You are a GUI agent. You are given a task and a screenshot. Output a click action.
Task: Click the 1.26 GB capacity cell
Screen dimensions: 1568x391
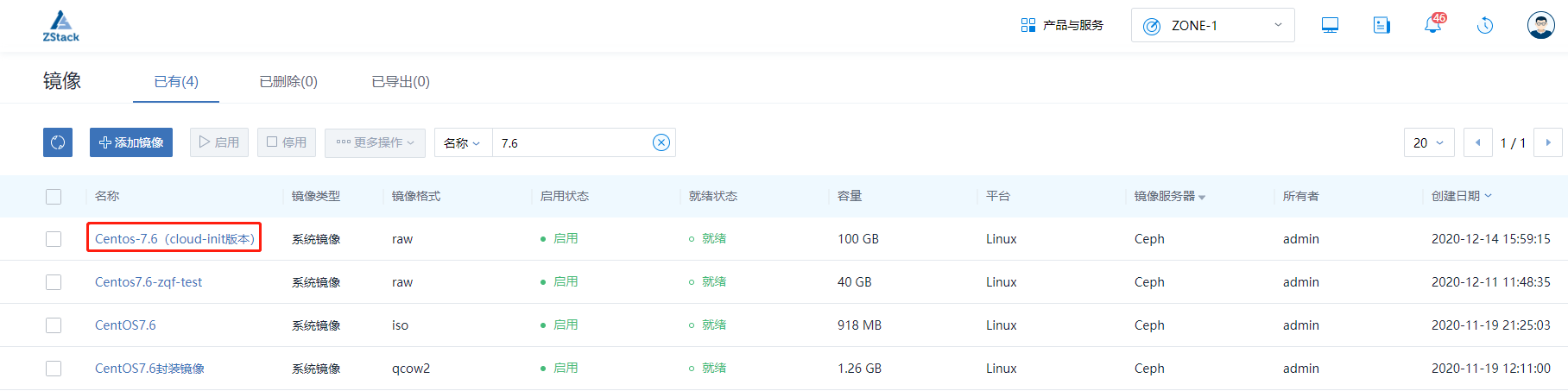pos(859,369)
